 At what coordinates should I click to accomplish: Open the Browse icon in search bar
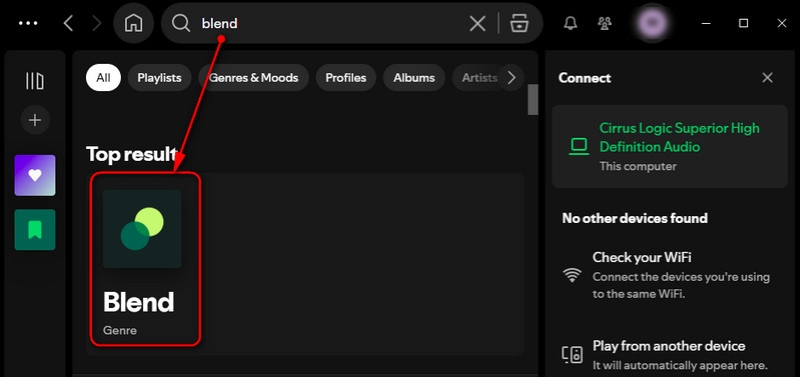click(x=519, y=23)
